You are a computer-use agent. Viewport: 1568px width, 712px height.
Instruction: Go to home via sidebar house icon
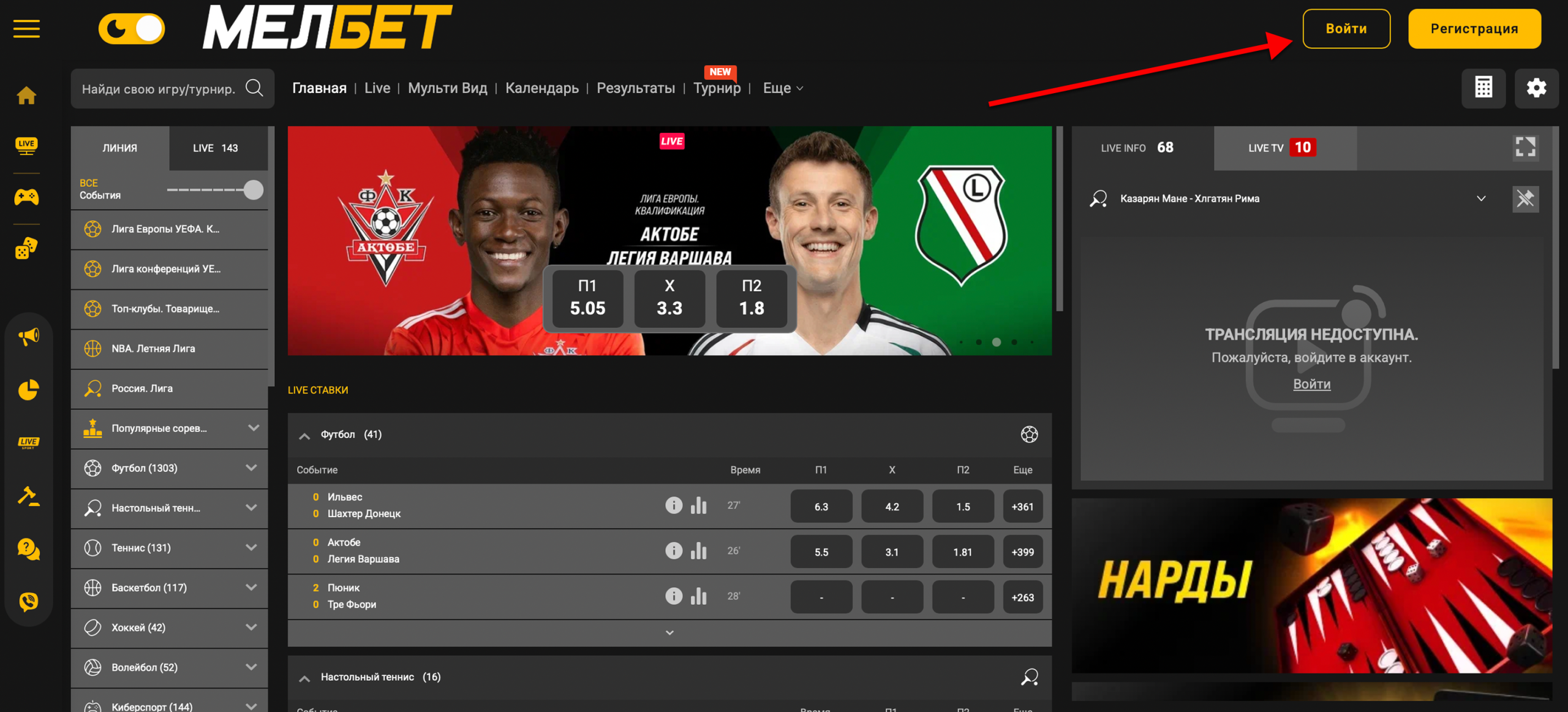click(x=26, y=95)
